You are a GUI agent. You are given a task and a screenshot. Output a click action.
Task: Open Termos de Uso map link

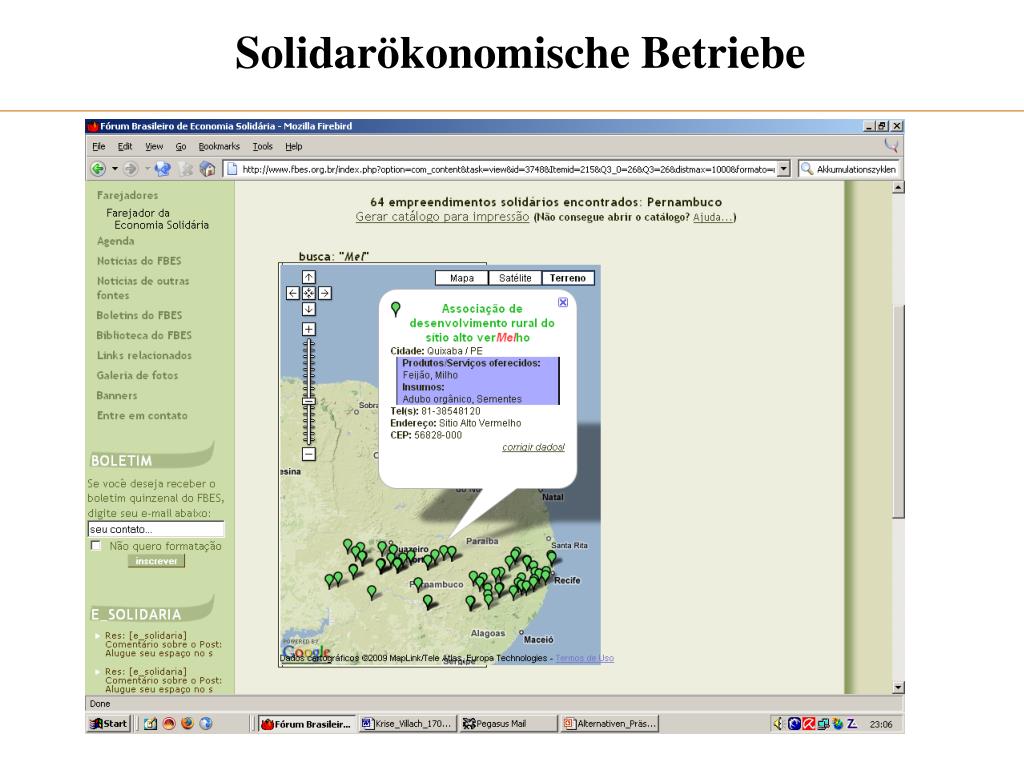click(584, 658)
